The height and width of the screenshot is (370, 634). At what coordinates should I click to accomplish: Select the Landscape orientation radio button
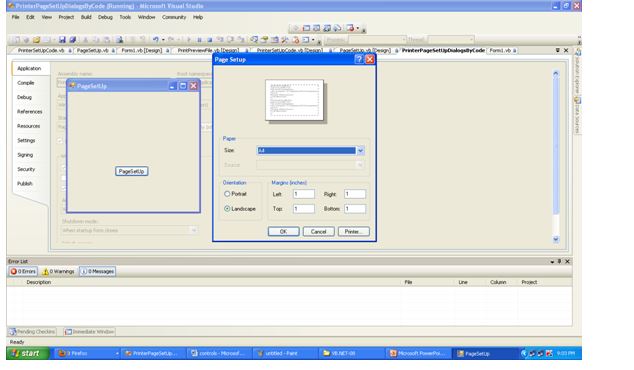click(x=227, y=209)
